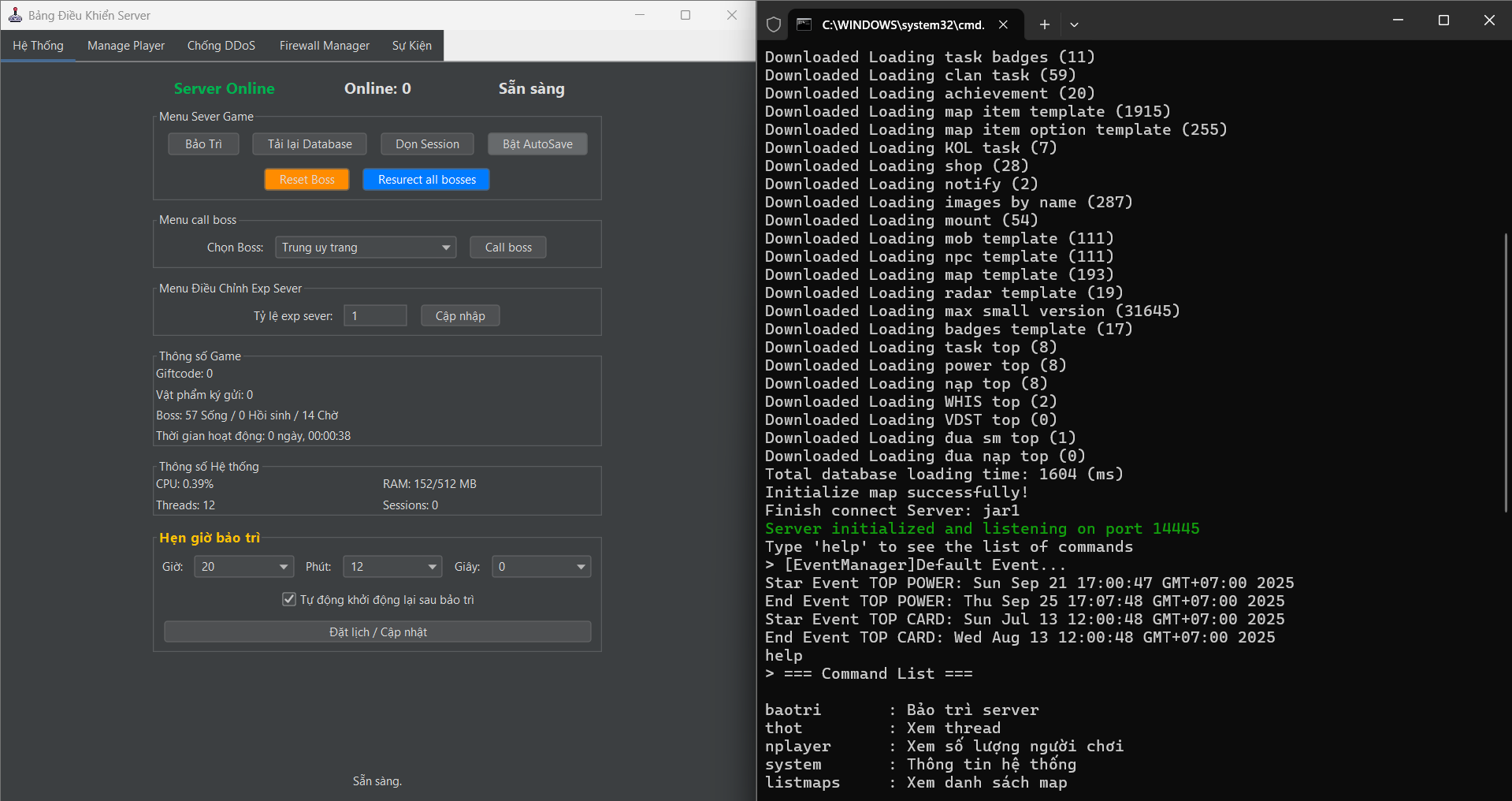Maximize the Bảng Điều Khiển Server window

[x=685, y=15]
